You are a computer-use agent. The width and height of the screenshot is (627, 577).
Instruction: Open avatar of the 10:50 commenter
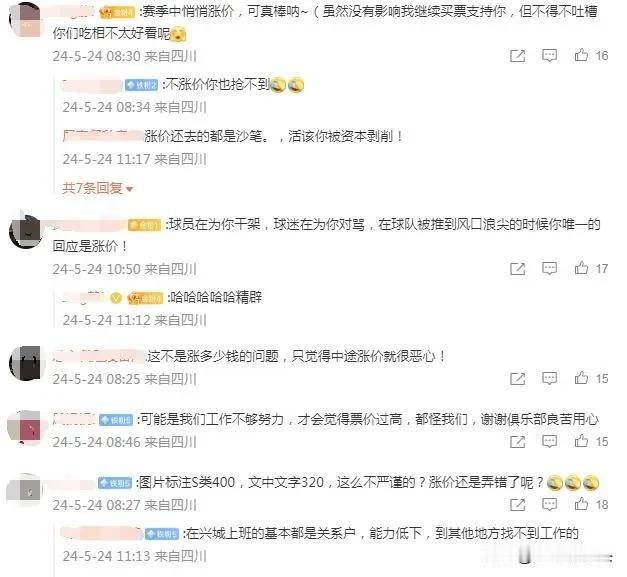25,231
